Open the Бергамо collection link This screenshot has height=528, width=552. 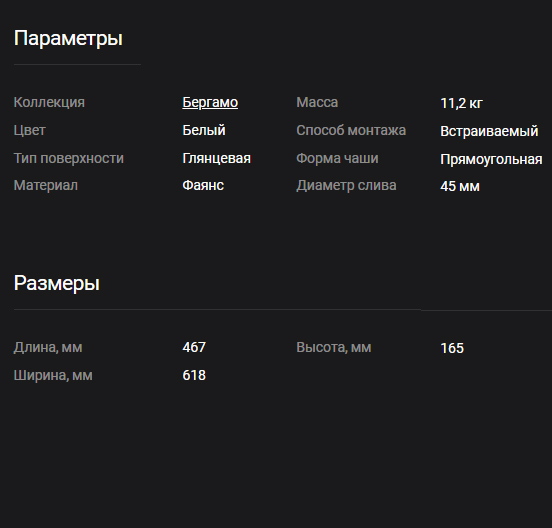pos(210,102)
